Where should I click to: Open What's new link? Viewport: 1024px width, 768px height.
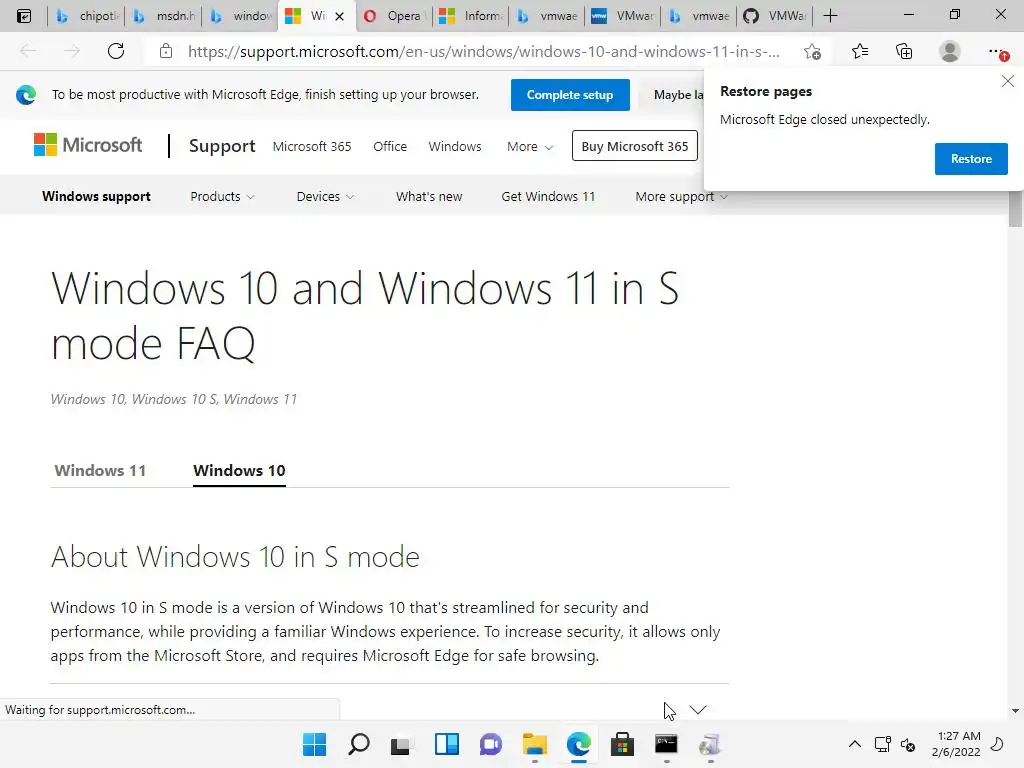pyautogui.click(x=429, y=197)
